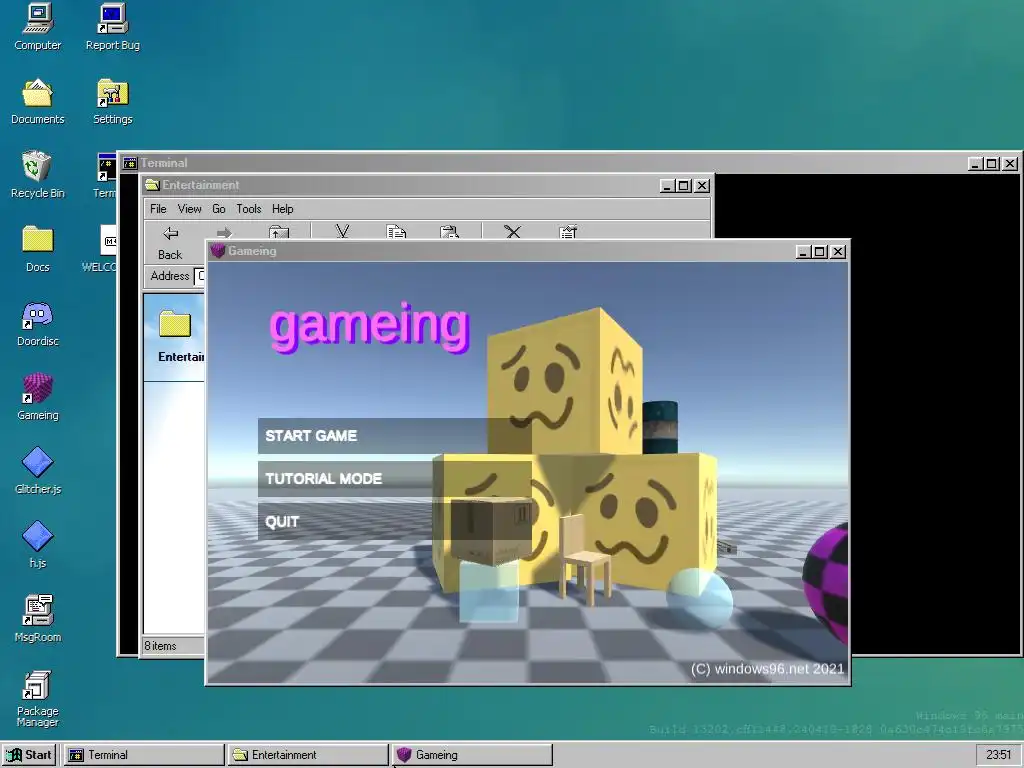Click Gameing taskbar button
The height and width of the screenshot is (768, 1024).
coord(472,755)
